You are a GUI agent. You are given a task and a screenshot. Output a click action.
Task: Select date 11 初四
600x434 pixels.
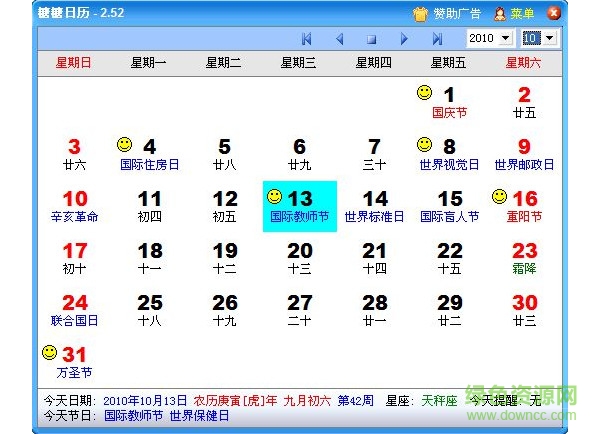(149, 207)
